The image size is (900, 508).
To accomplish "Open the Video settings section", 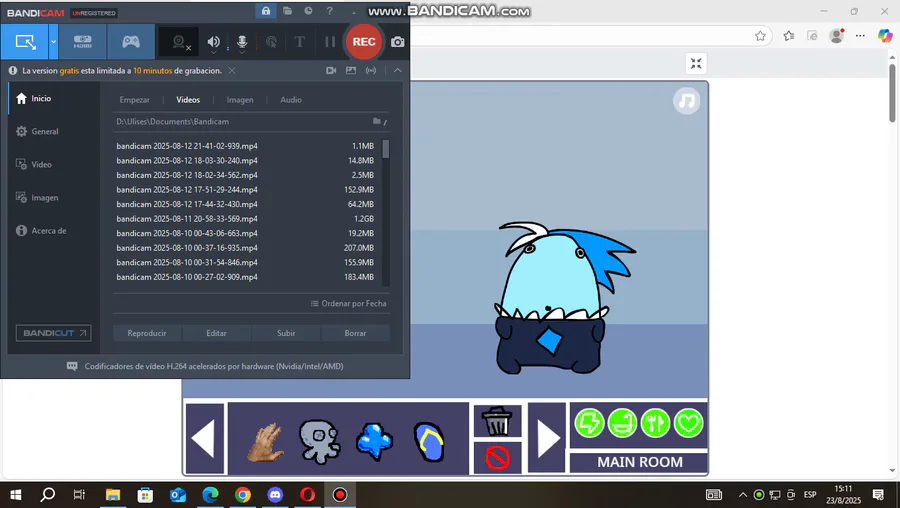I will pos(54,165).
